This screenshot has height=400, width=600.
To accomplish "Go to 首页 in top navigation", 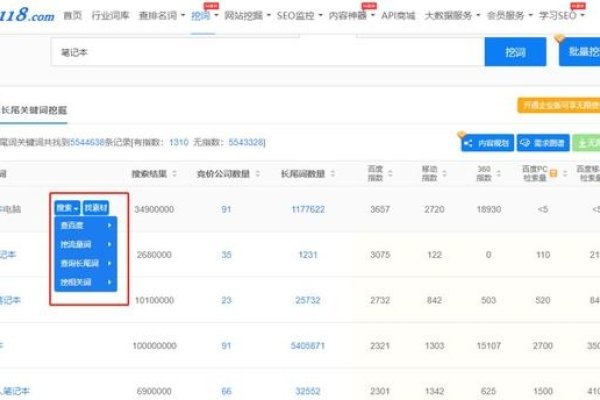I will coord(73,16).
